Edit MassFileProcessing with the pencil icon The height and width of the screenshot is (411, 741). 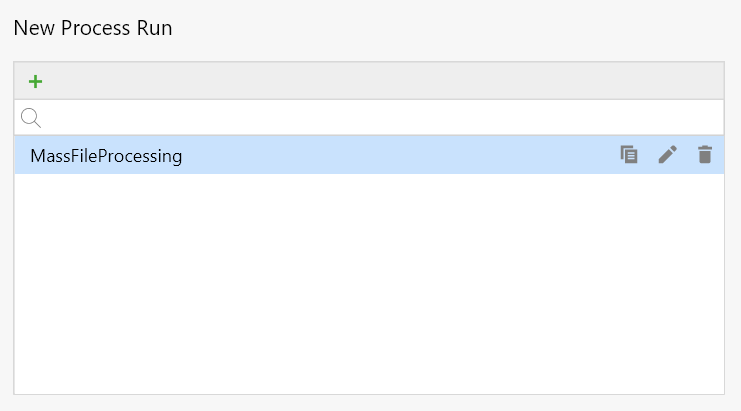click(x=667, y=155)
